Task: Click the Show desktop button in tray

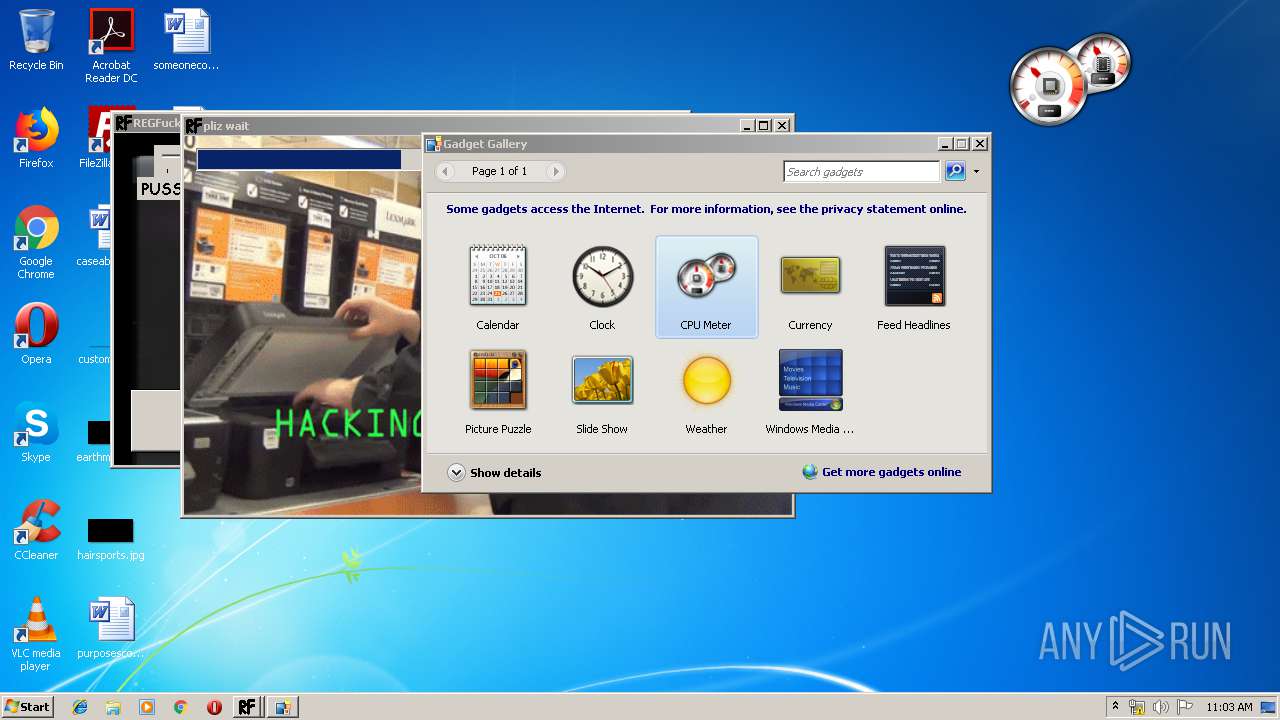Action: [1269, 707]
